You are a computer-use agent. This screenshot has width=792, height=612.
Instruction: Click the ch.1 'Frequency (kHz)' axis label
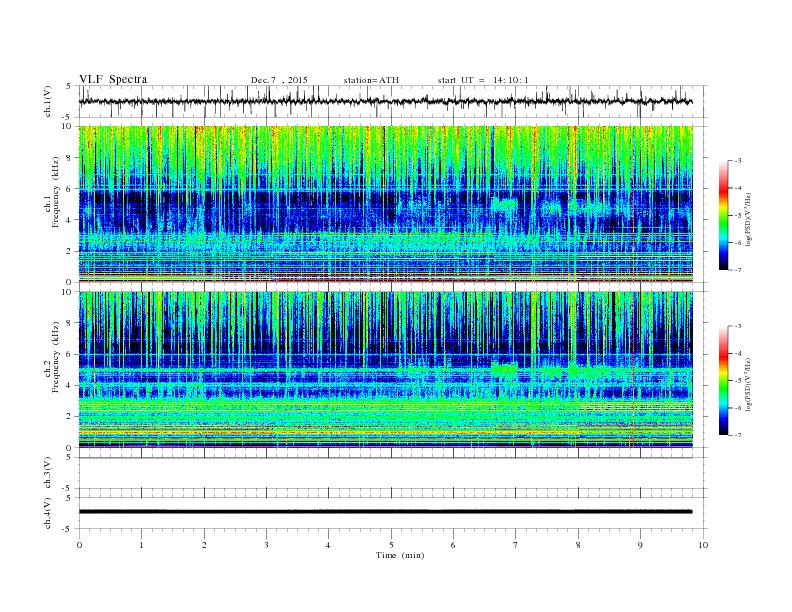[55, 192]
